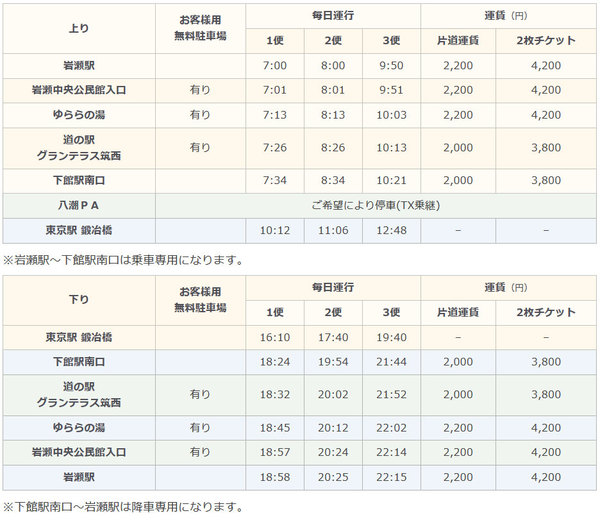Click the 片道運賃 header in the 上り table
Viewport: 600px width, 520px height.
pos(456,41)
